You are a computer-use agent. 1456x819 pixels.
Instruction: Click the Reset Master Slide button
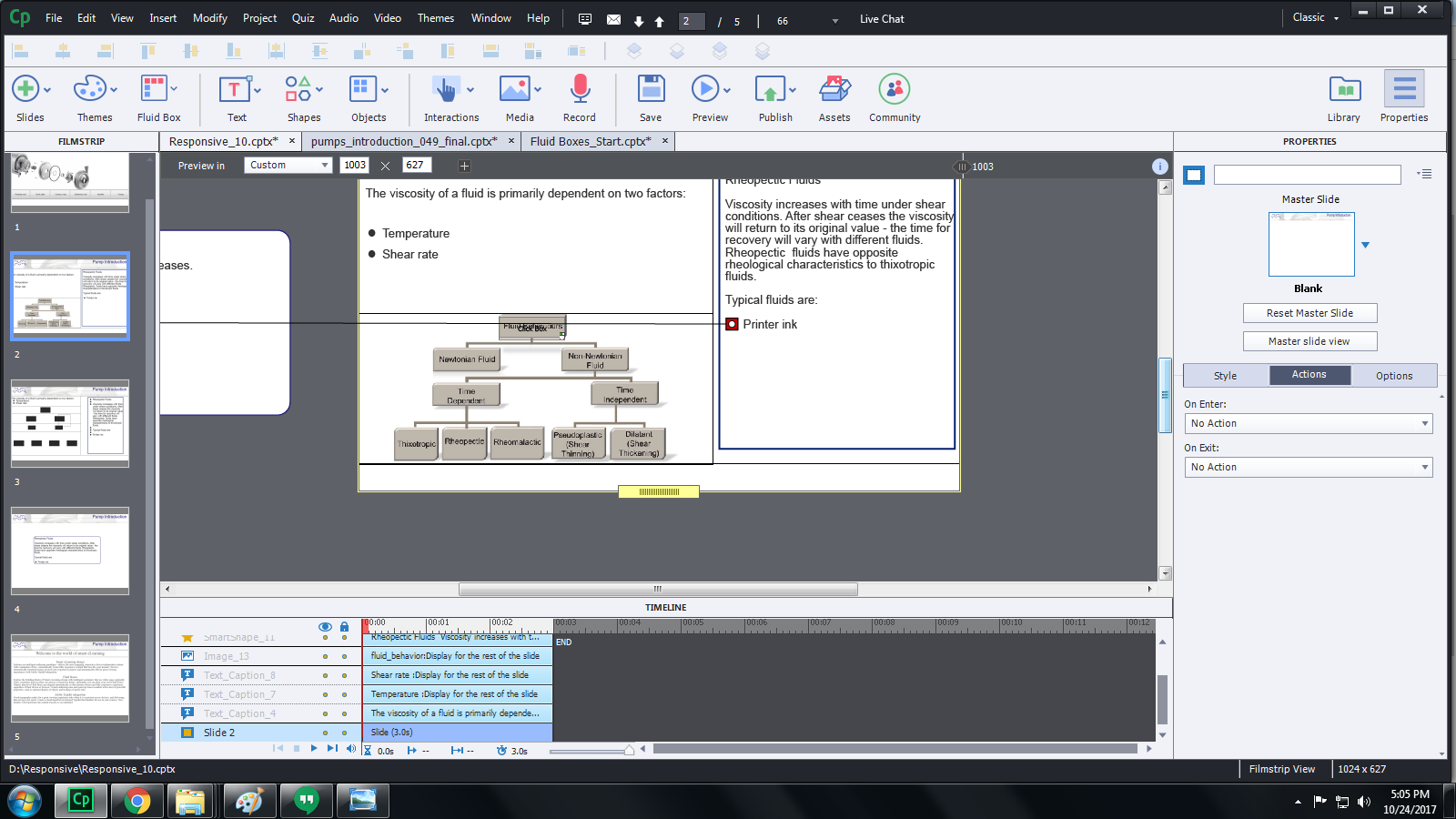point(1309,313)
